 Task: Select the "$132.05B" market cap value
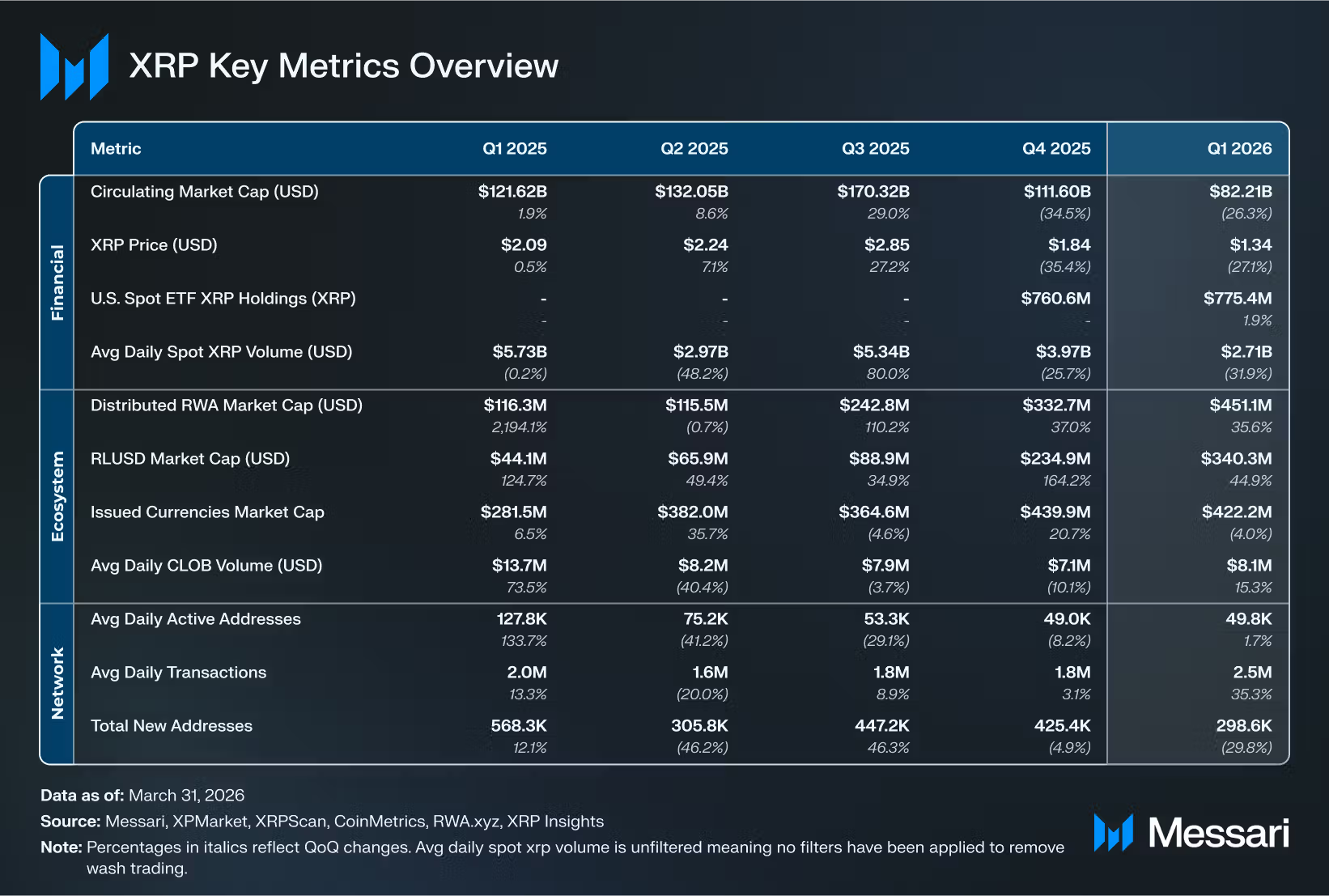691,192
